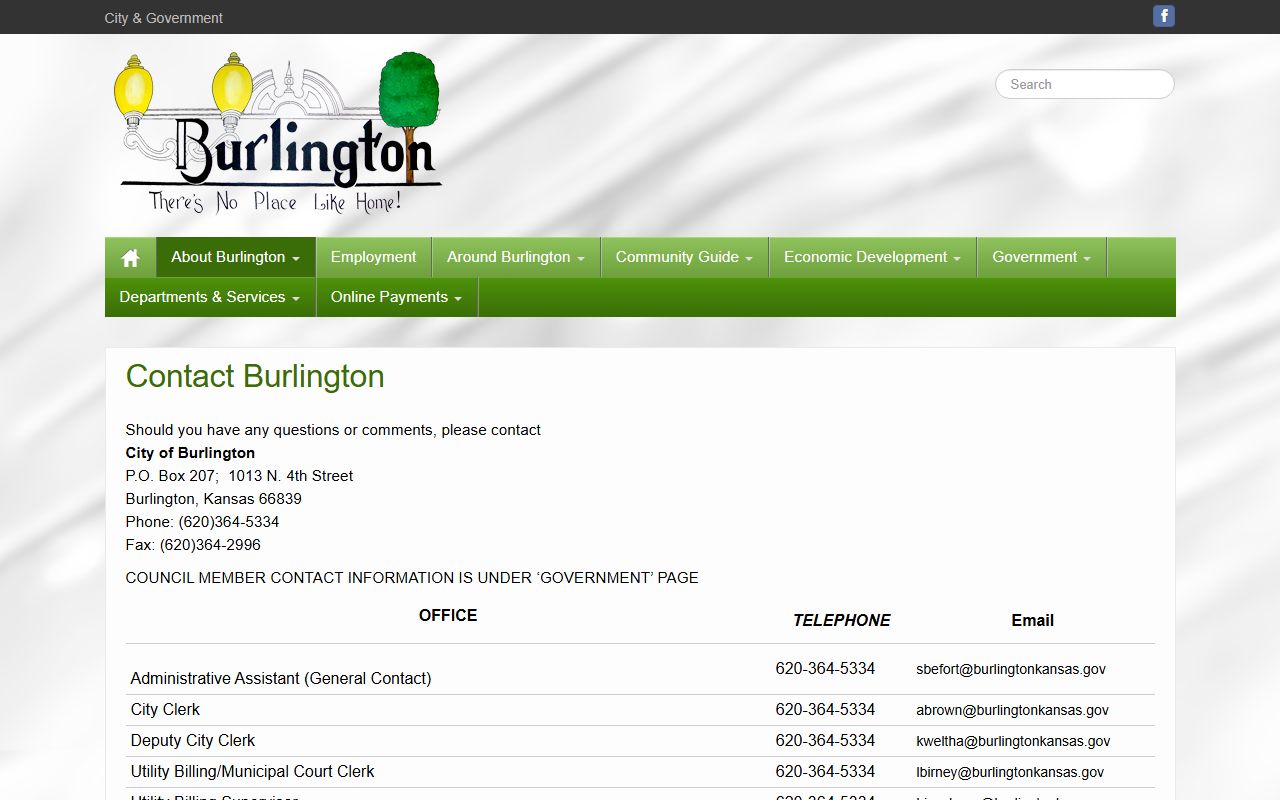Click the Email column header
Viewport: 1280px width, 800px height.
coord(1033,620)
